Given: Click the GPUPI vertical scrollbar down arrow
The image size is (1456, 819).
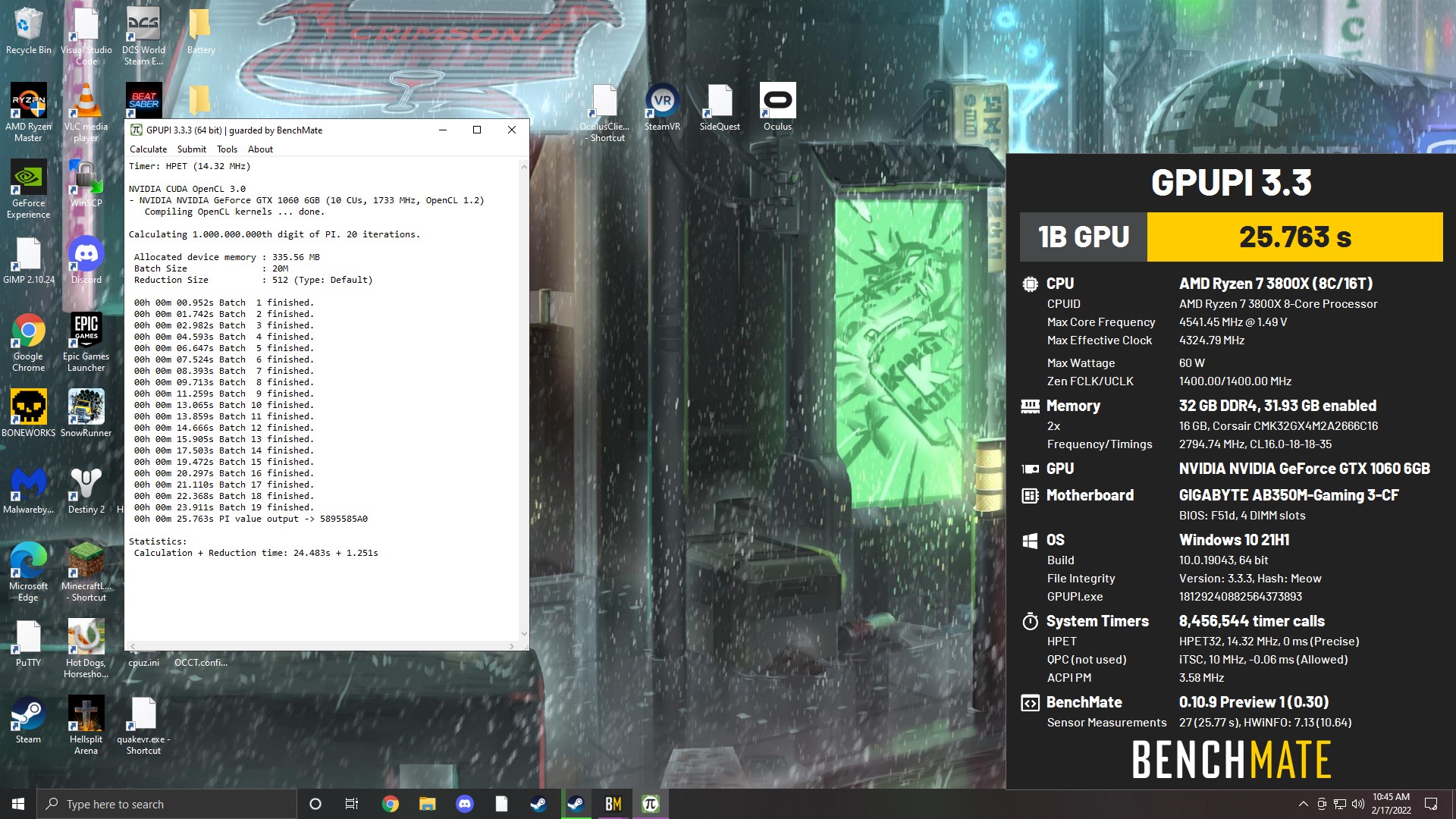Looking at the screenshot, I should [x=523, y=634].
